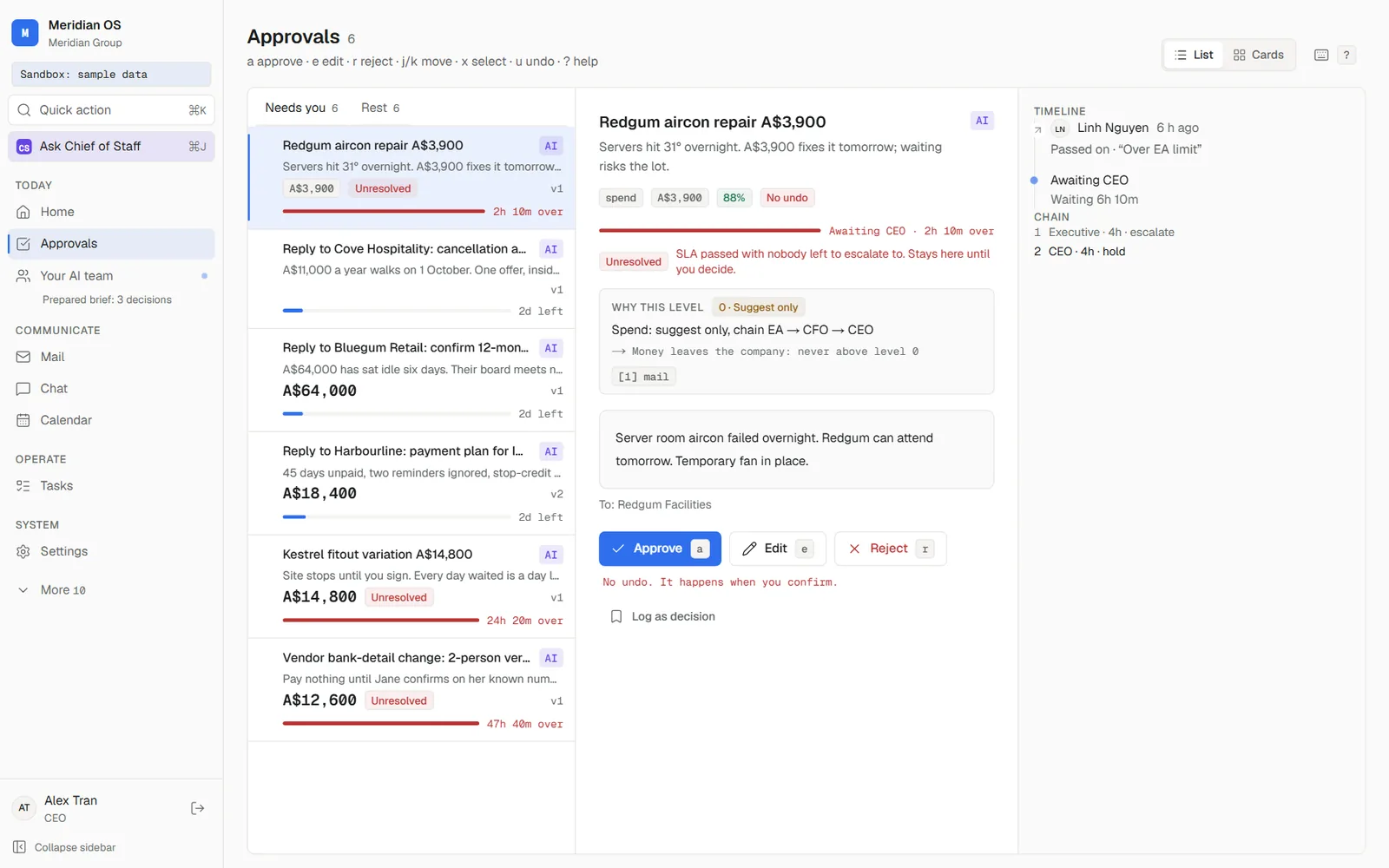
Task: Open help with the question mark button
Action: pos(1346,55)
